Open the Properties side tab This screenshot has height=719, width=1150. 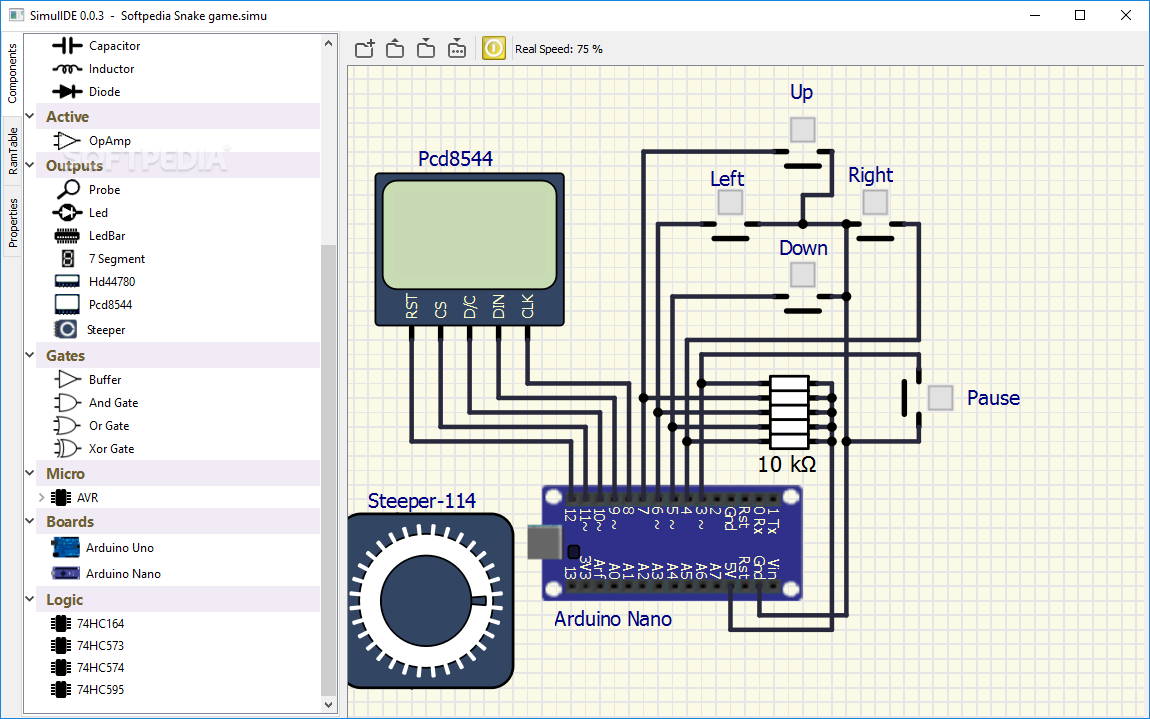[x=12, y=222]
